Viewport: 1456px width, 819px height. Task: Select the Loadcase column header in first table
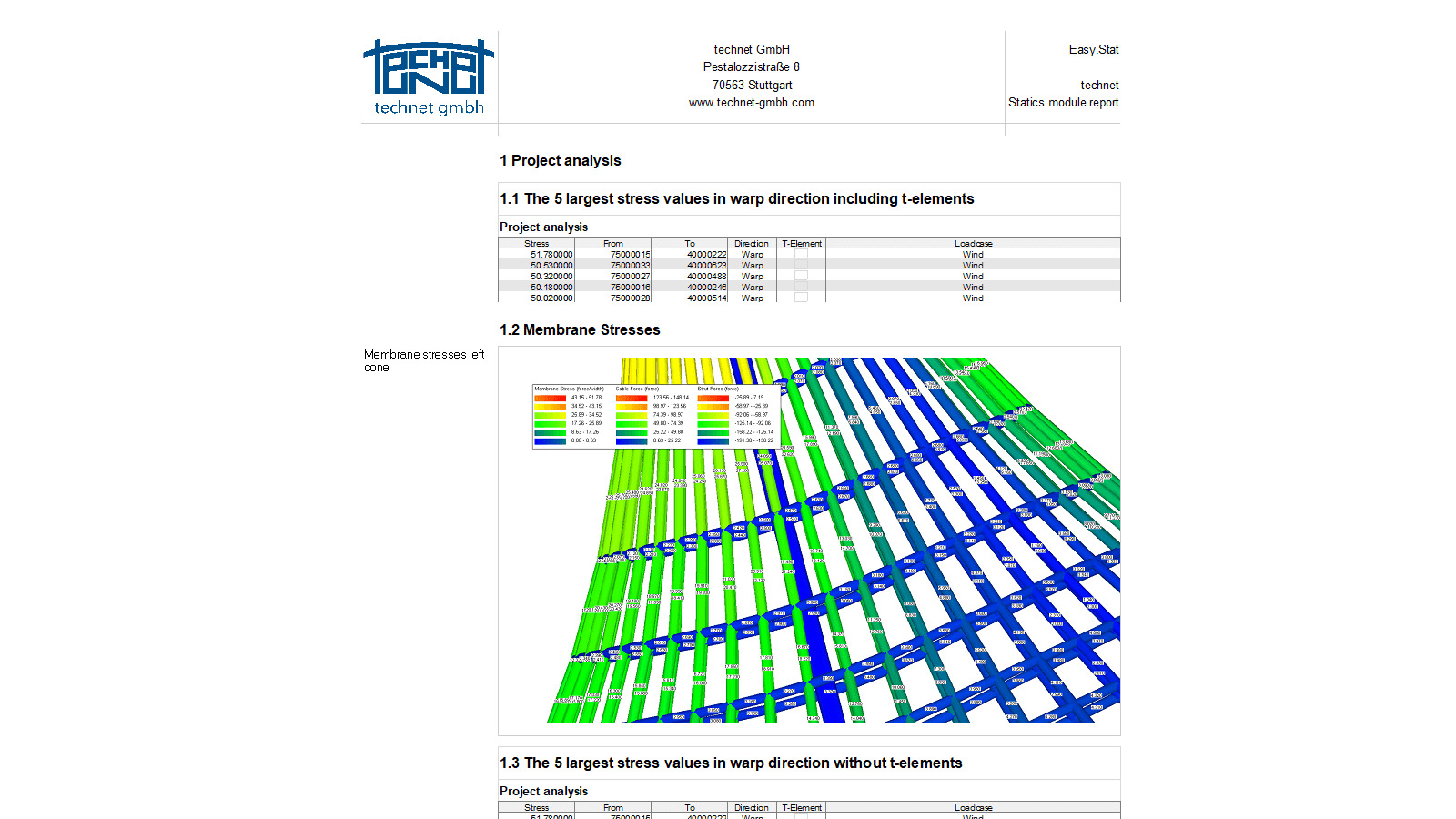973,244
